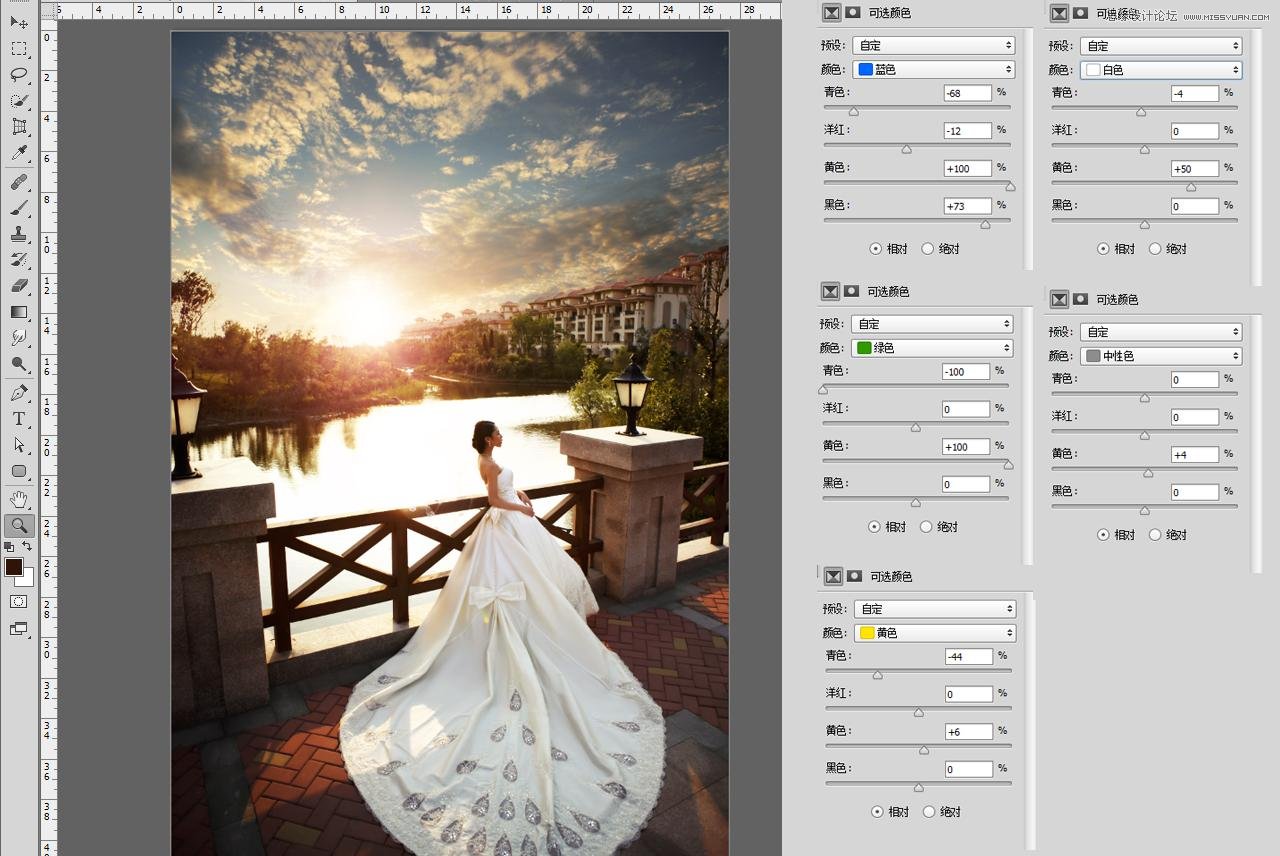Open the background color picker
1280x856 pixels.
28,579
